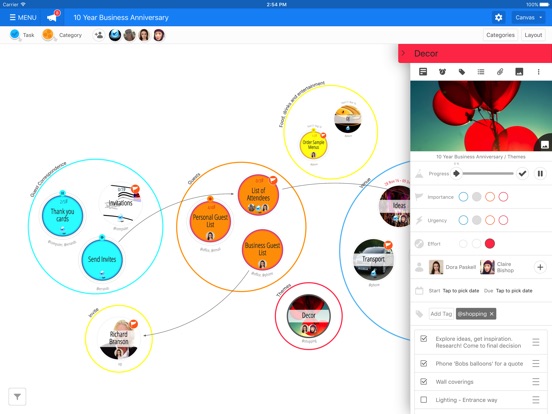
Task: Open the image icon in panel toolbar
Action: coord(519,72)
